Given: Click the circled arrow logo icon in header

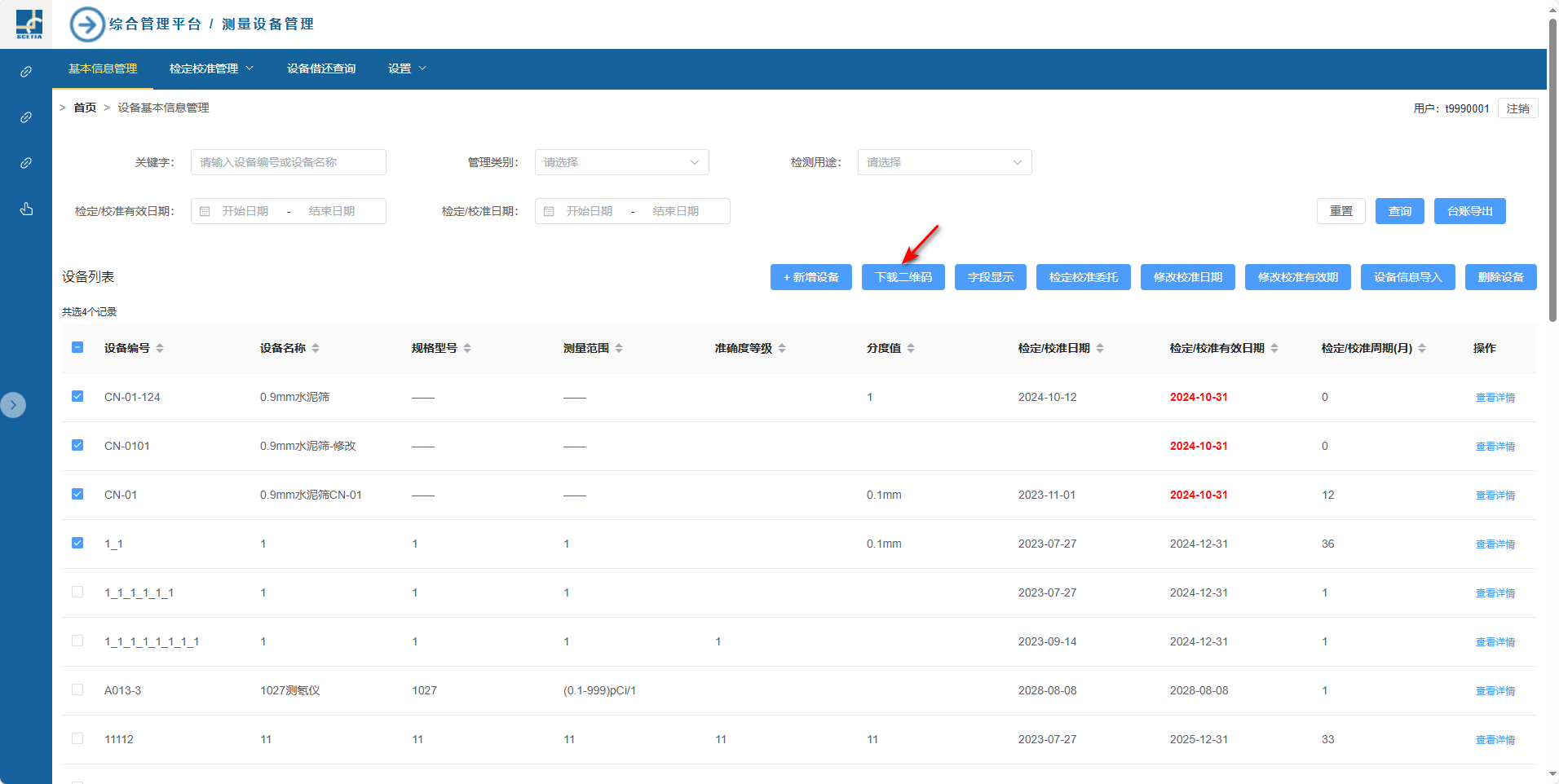Looking at the screenshot, I should 87,24.
